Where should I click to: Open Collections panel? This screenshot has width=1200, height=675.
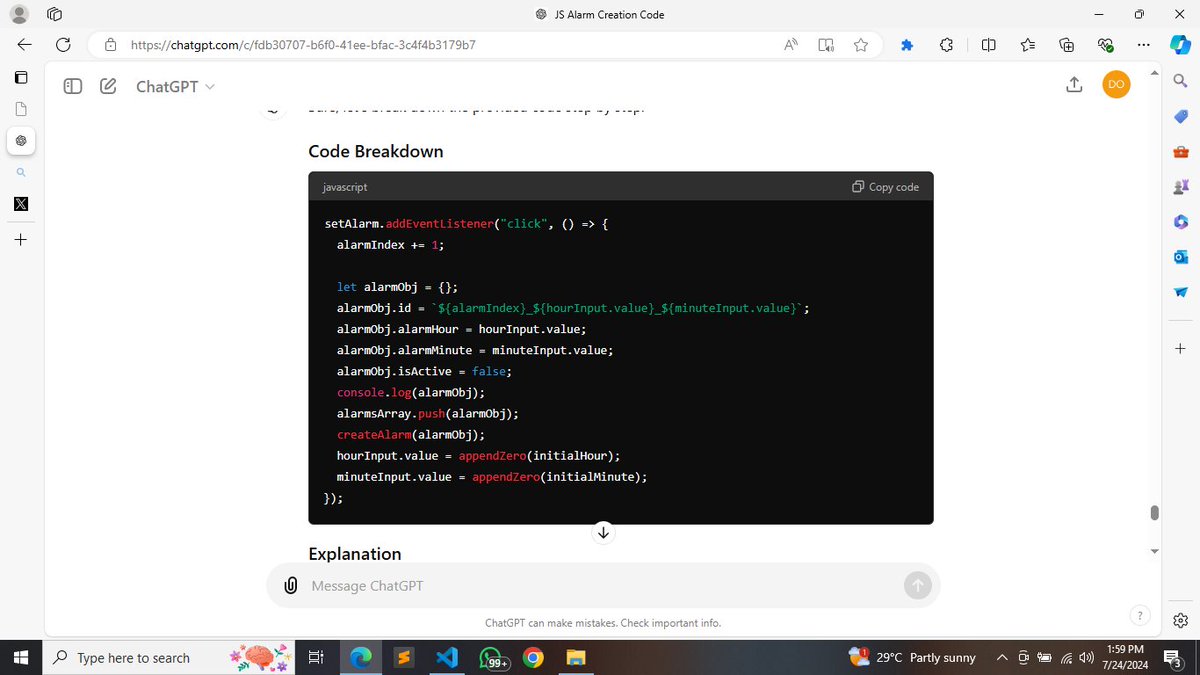pyautogui.click(x=1066, y=45)
